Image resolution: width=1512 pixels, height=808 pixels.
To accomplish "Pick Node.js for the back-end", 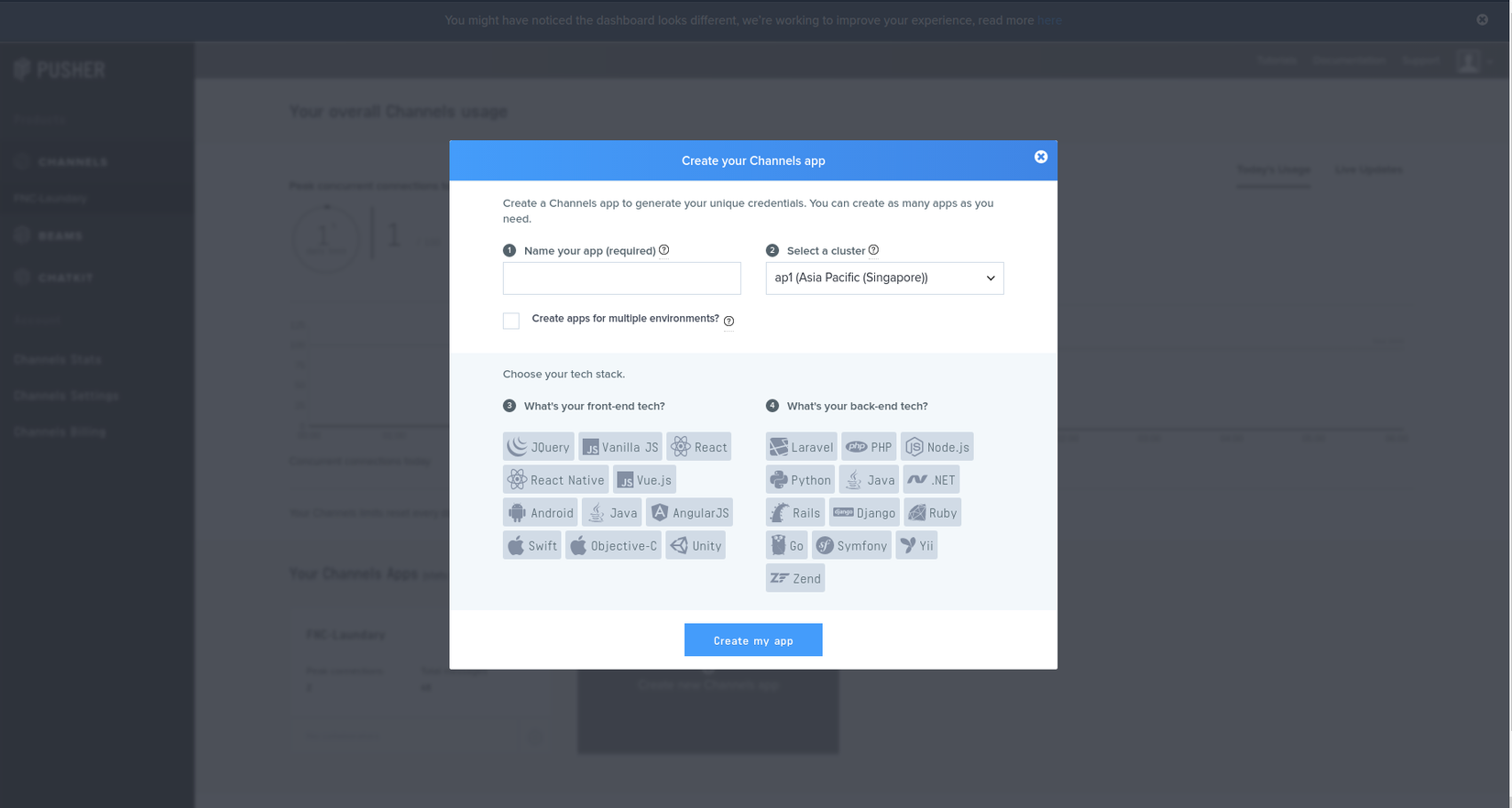I will tap(937, 446).
